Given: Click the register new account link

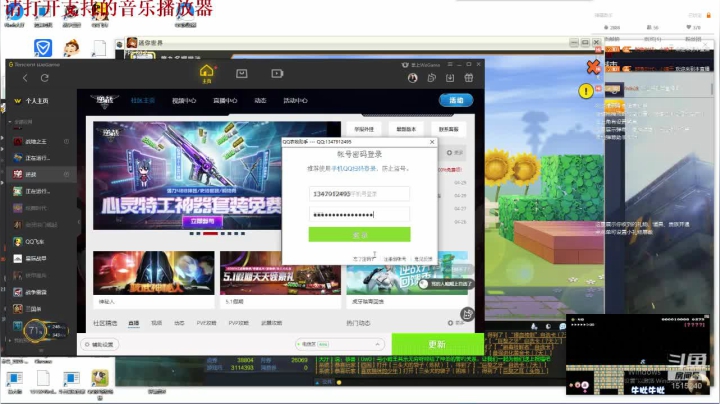Looking at the screenshot, I should [395, 259].
